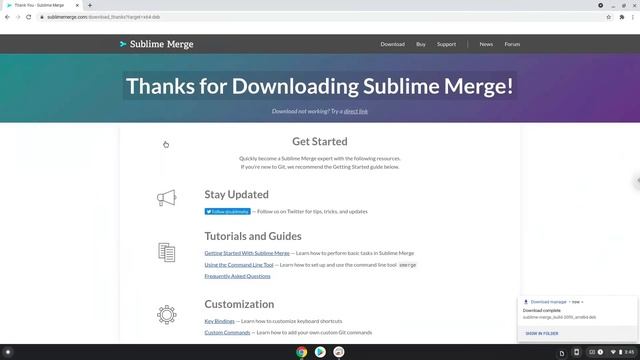The width and height of the screenshot is (640, 360).
Task: Open a new tab with plus button
Action: coord(90,5)
